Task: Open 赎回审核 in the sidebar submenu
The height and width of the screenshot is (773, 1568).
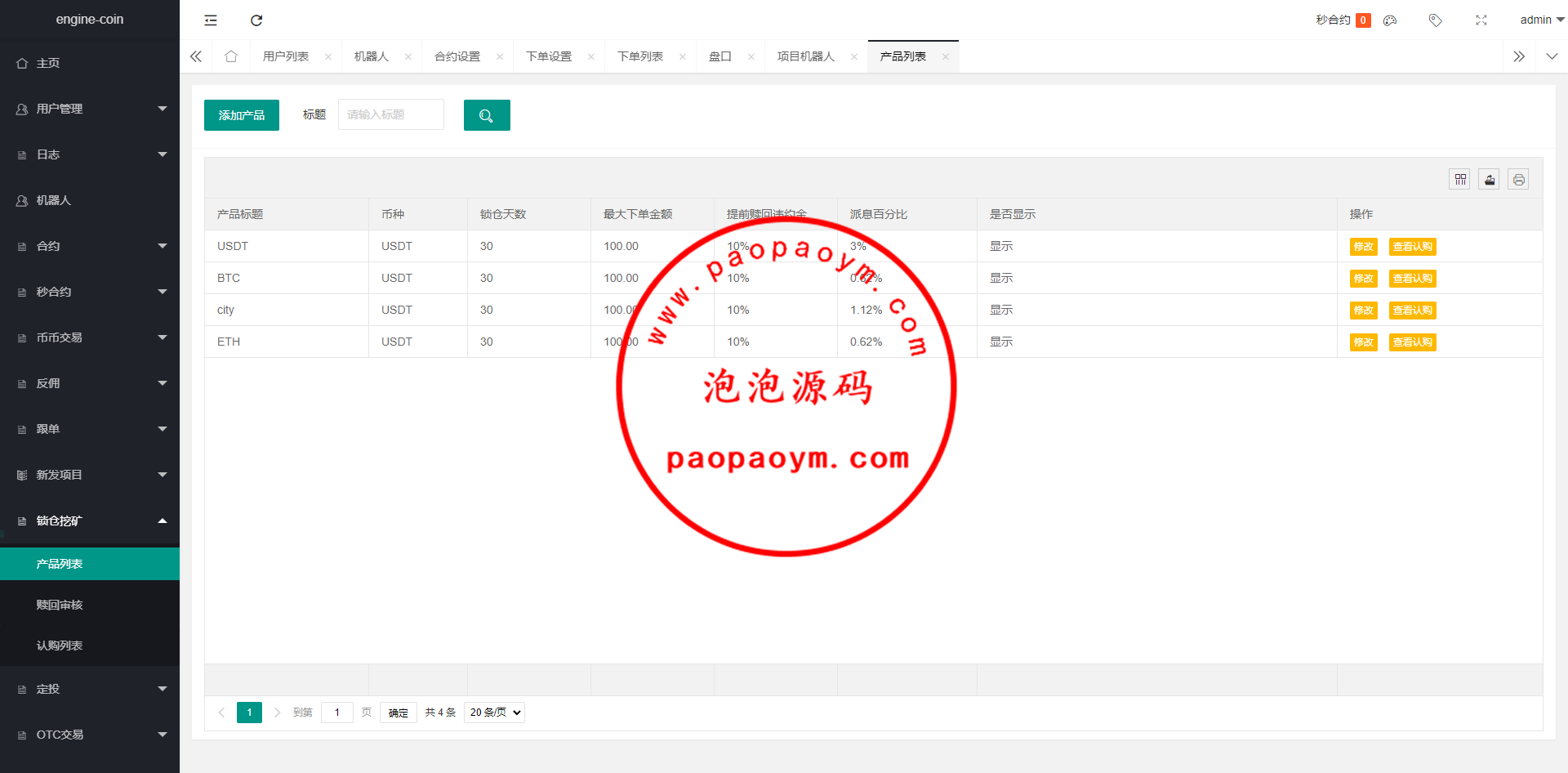Action: (x=90, y=605)
